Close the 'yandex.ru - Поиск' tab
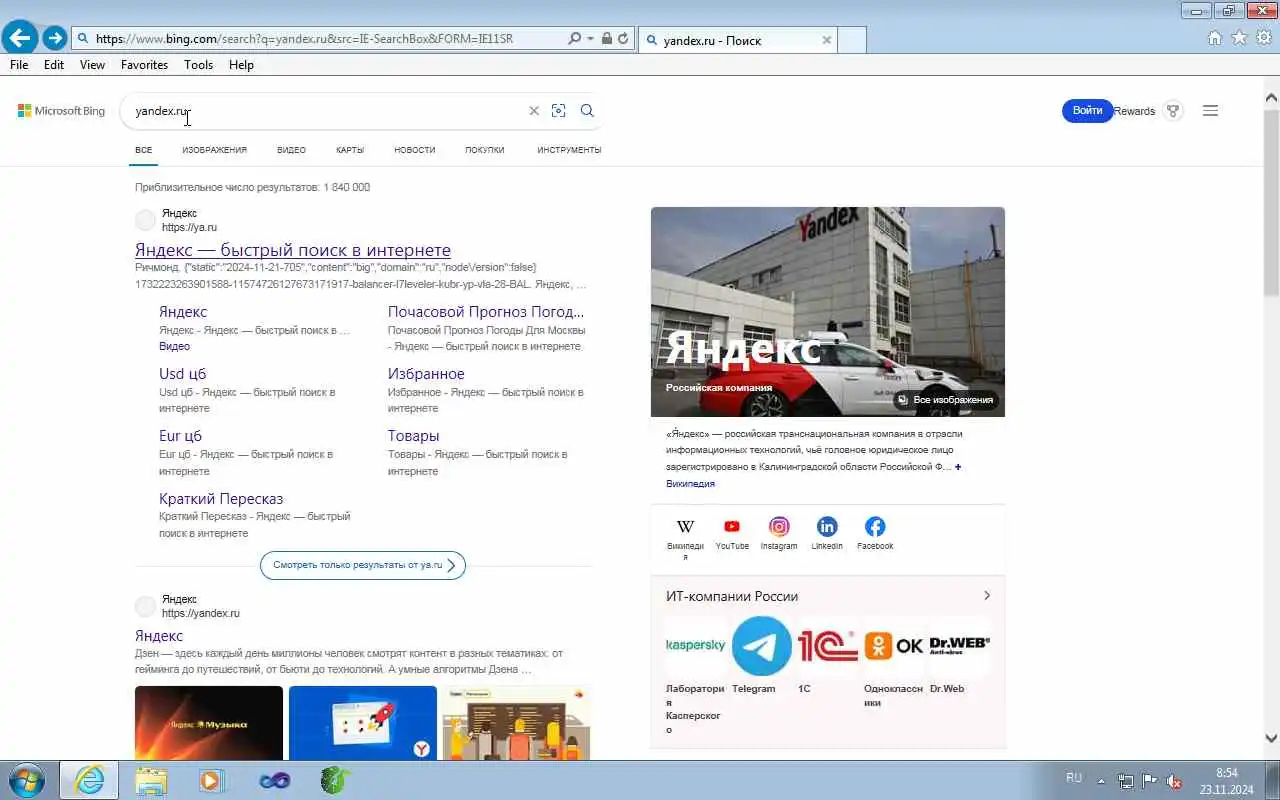1280x800 pixels. pyautogui.click(x=826, y=40)
